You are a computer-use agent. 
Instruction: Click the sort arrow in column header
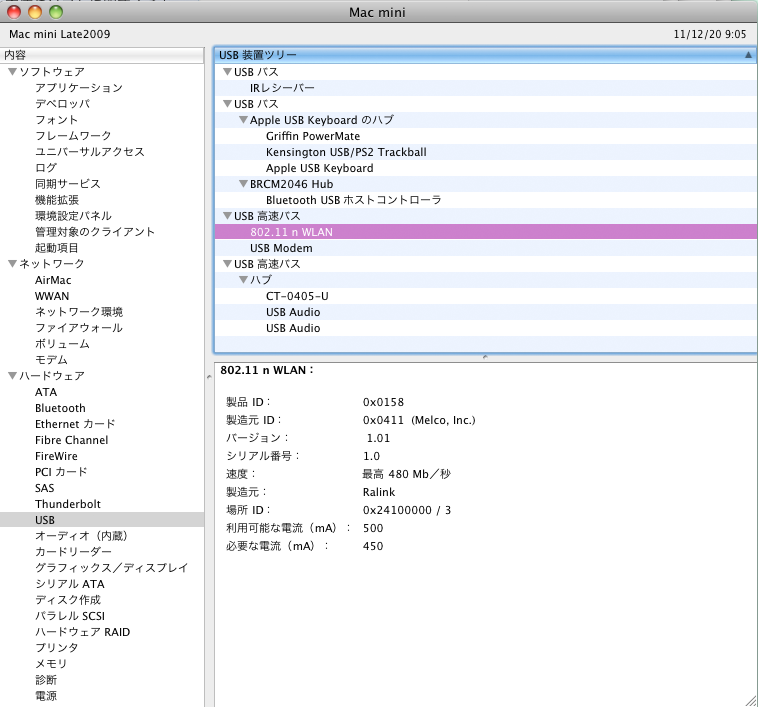[748, 55]
